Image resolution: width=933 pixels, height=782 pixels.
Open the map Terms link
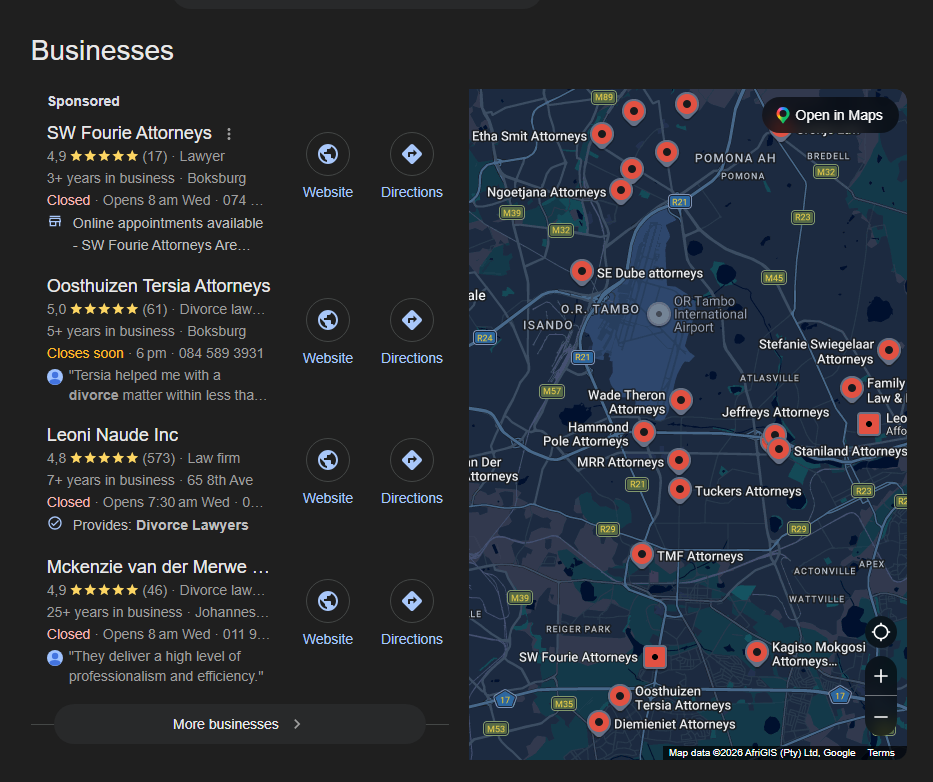[881, 753]
